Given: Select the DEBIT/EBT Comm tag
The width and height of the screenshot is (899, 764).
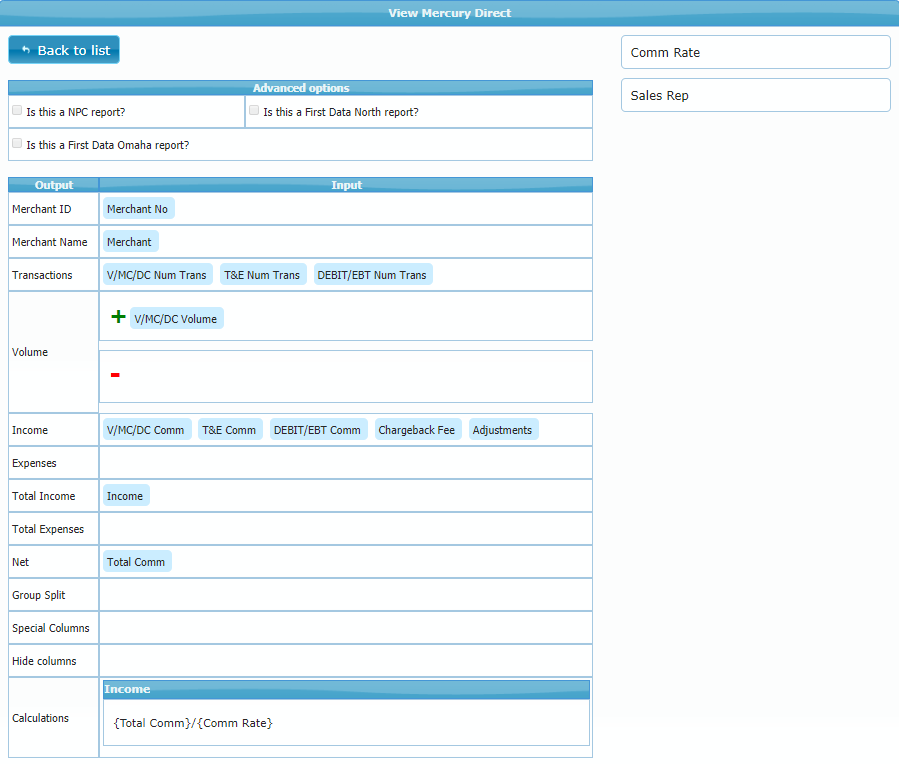Looking at the screenshot, I should [317, 430].
